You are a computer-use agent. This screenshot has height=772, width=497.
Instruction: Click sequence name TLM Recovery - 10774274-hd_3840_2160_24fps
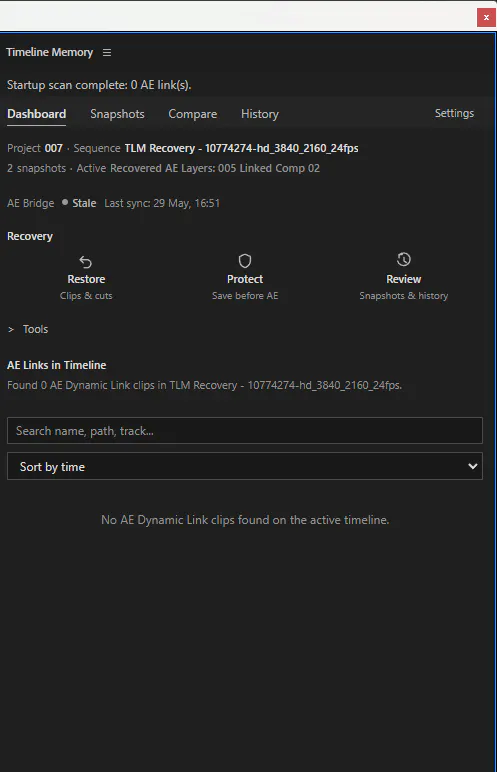tap(241, 148)
